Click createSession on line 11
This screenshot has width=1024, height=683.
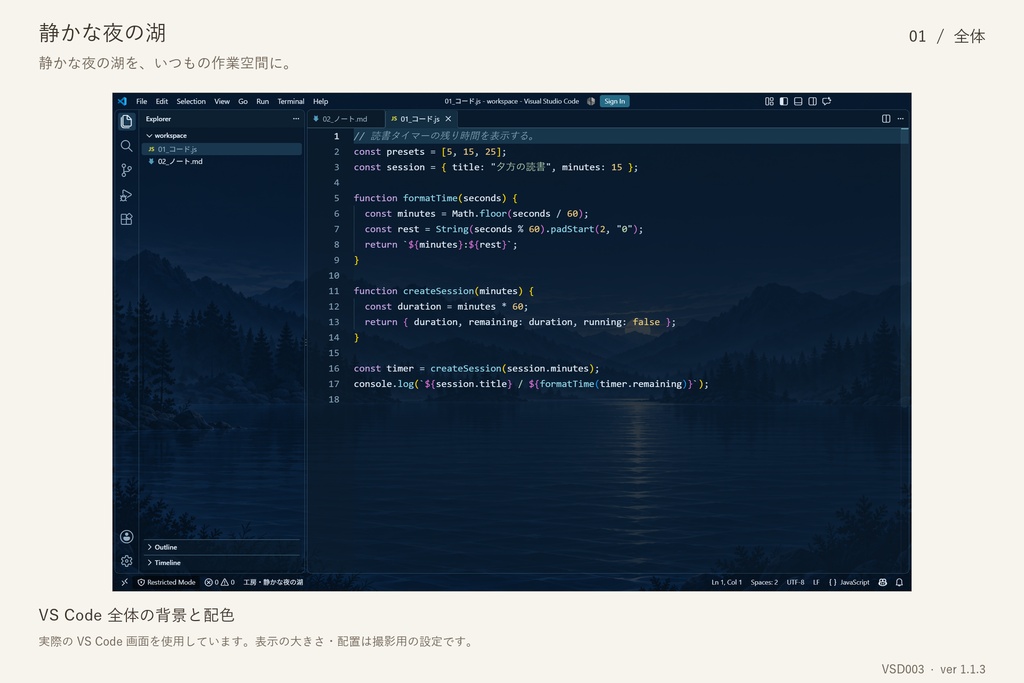click(x=438, y=291)
